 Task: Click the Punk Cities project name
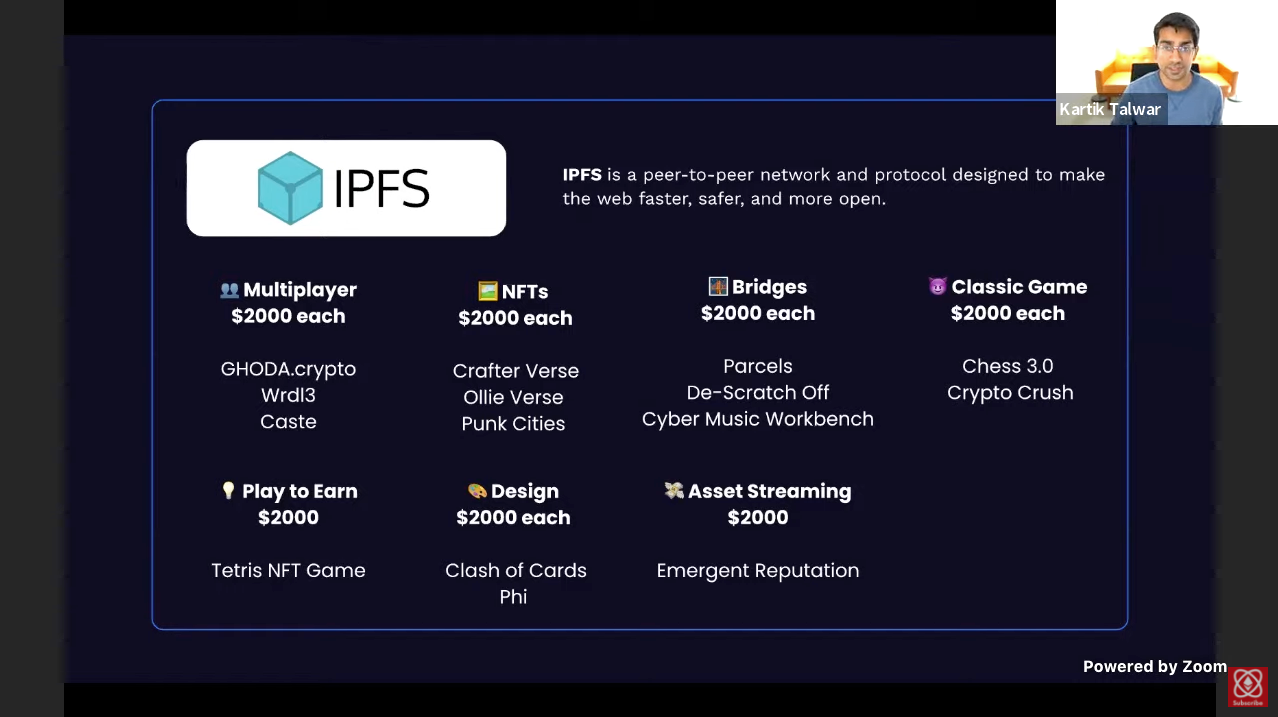[513, 423]
